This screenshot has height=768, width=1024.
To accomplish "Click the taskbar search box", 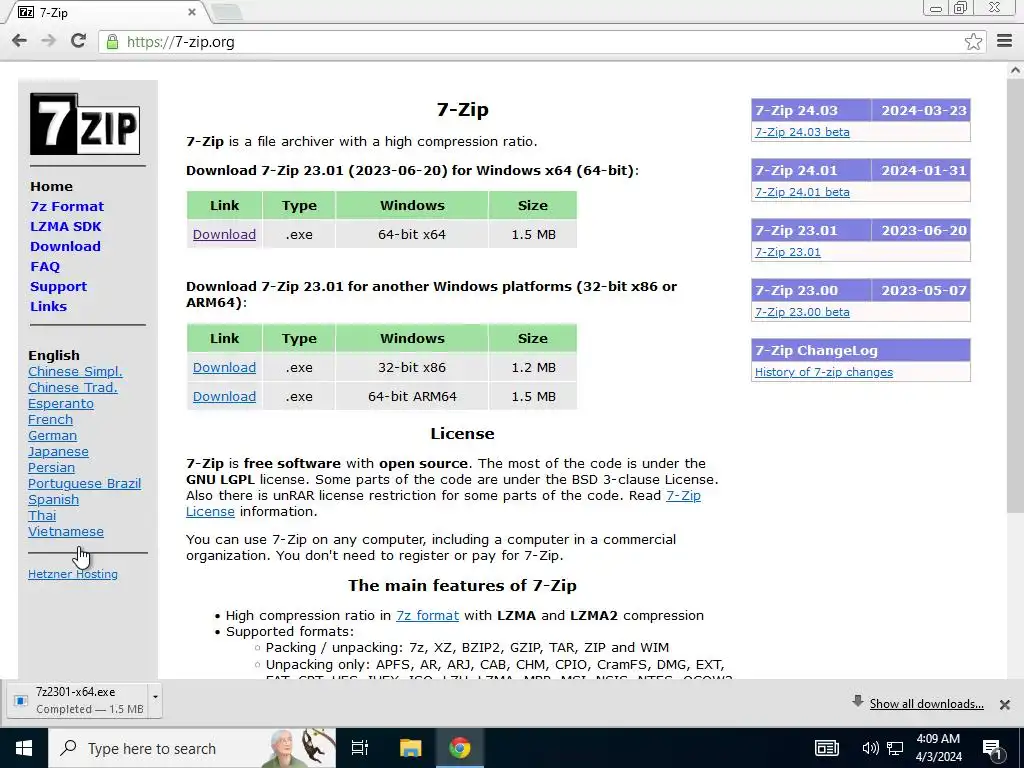I will point(192,748).
